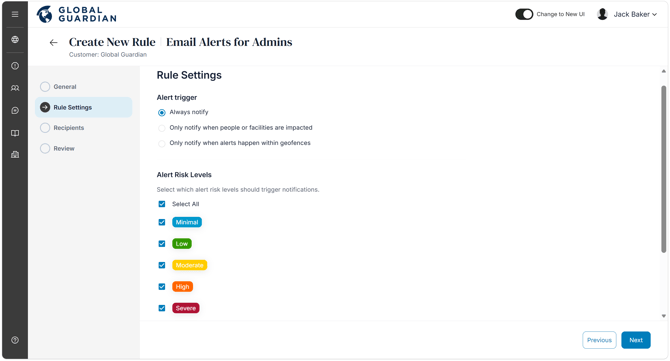Open the alerts exclamation icon in sidebar
This screenshot has height=361, width=670.
pos(15,66)
